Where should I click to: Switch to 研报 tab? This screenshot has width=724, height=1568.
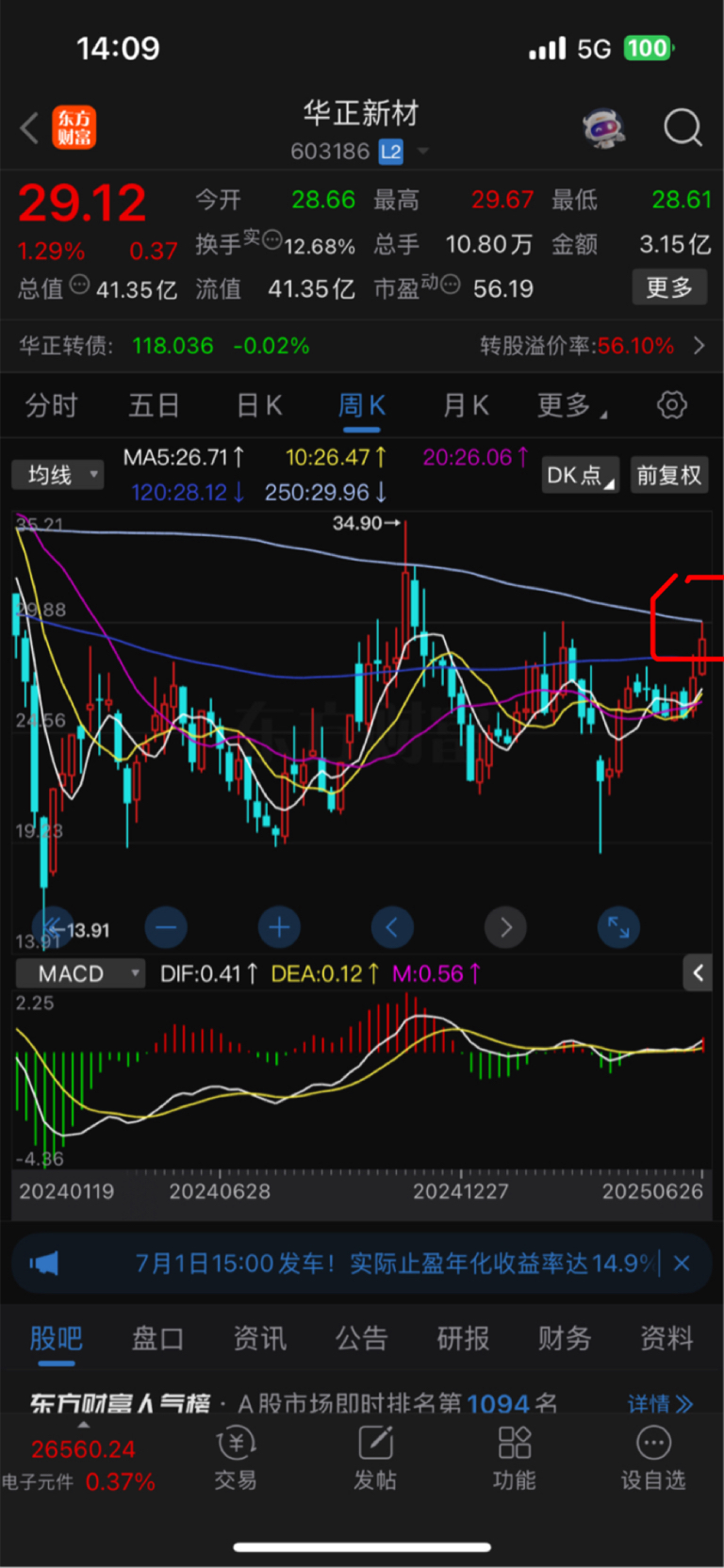tap(463, 1338)
